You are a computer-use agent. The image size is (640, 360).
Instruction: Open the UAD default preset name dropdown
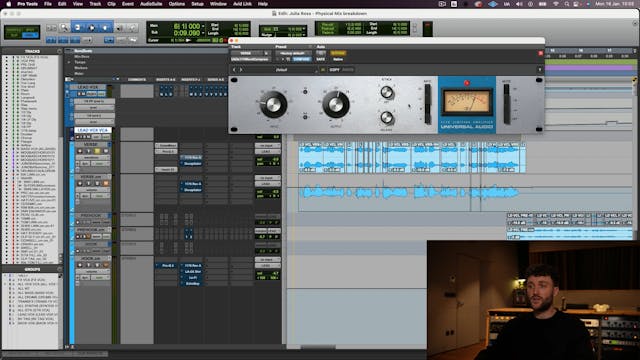pyautogui.click(x=280, y=70)
